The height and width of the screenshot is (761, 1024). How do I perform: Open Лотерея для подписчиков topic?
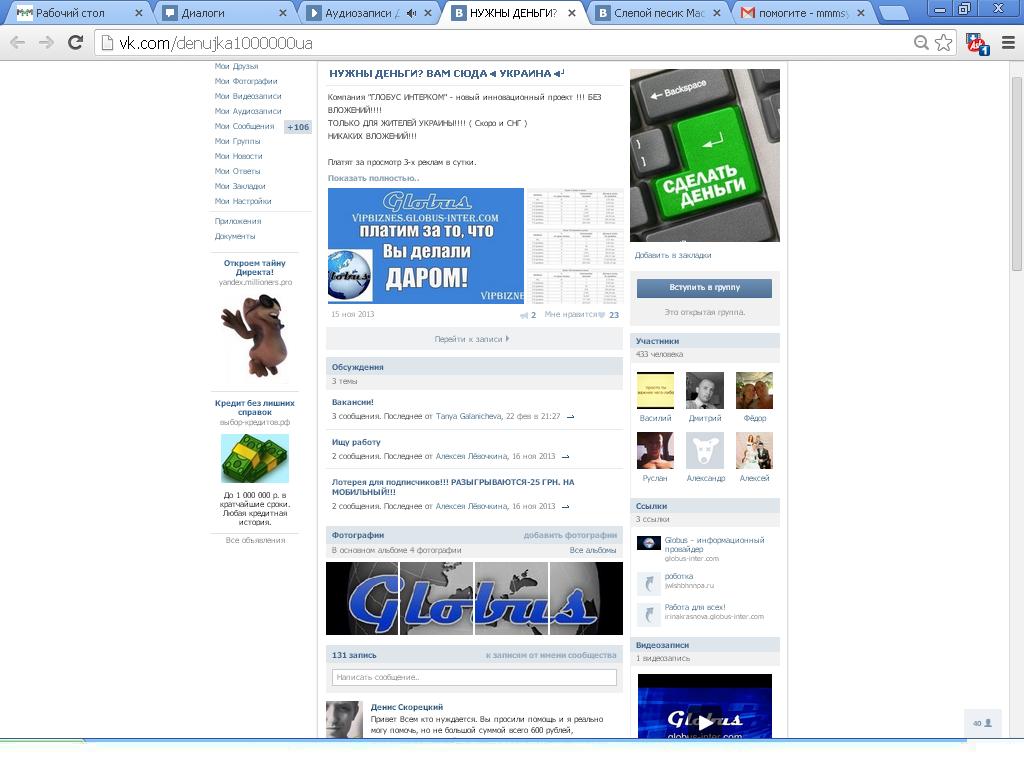[x=453, y=487]
